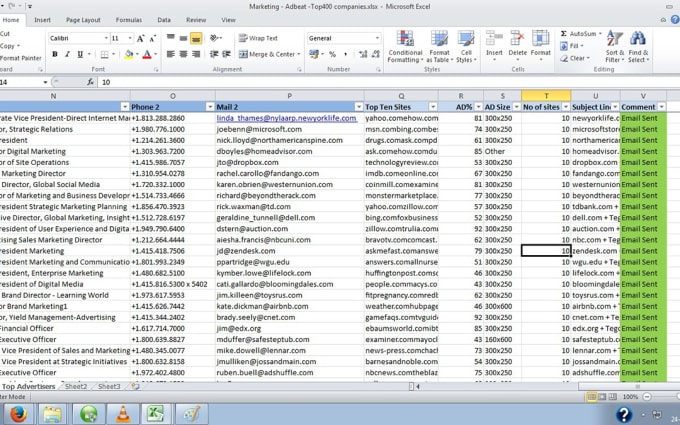Image resolution: width=680 pixels, height=425 pixels.
Task: Apply red Font Color swatch
Action: tap(147, 54)
